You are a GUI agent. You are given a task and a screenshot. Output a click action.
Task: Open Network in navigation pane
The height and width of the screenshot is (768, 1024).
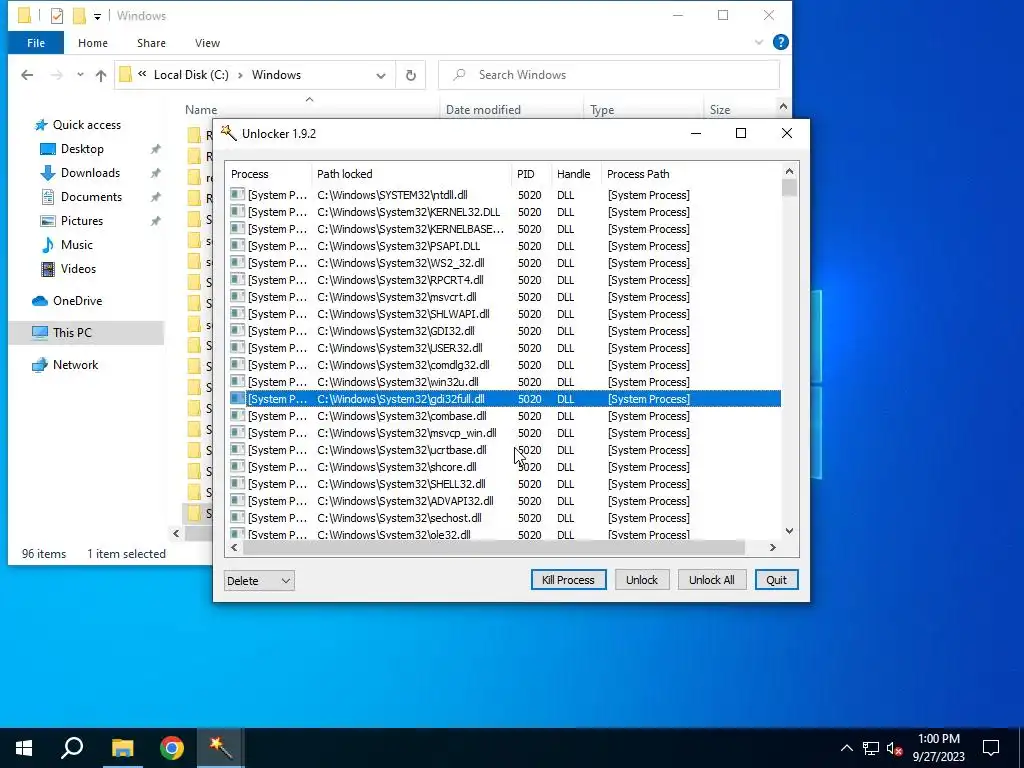click(75, 365)
